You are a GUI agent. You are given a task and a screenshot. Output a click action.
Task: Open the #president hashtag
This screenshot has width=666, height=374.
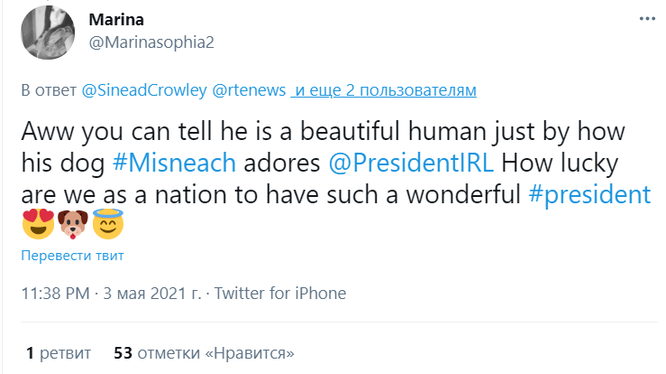(x=590, y=195)
